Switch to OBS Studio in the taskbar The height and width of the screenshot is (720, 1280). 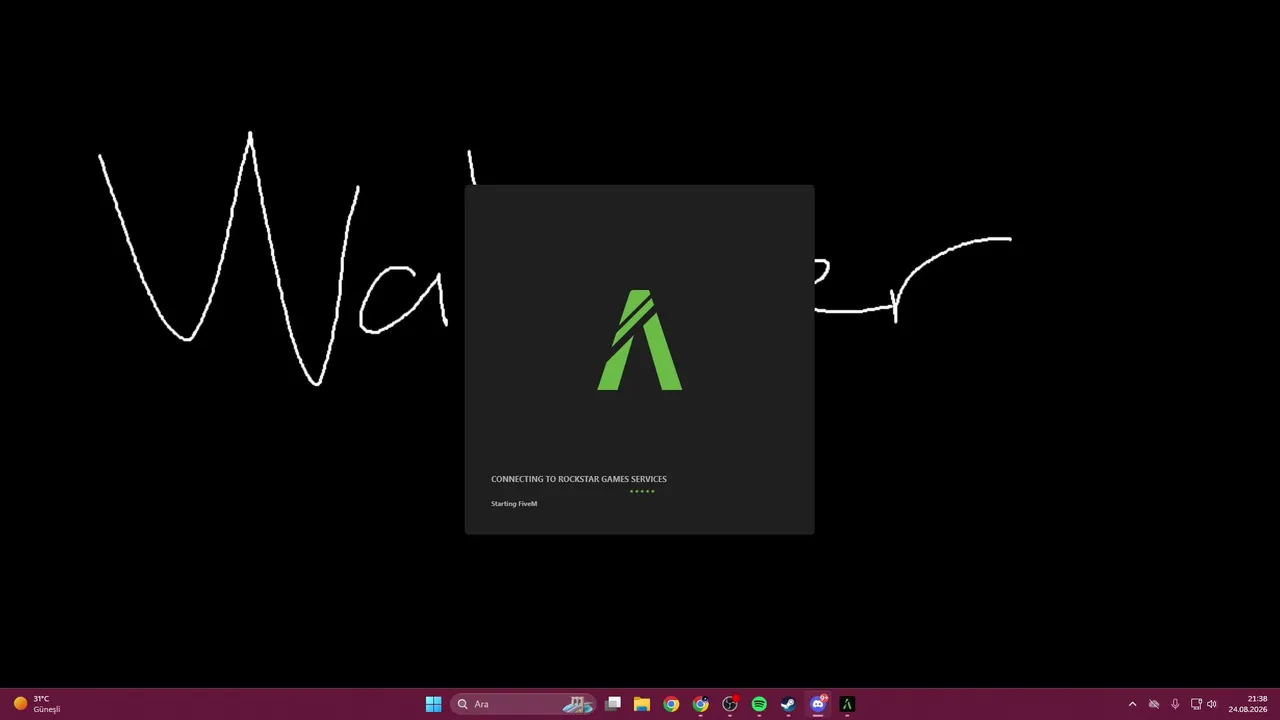point(730,704)
